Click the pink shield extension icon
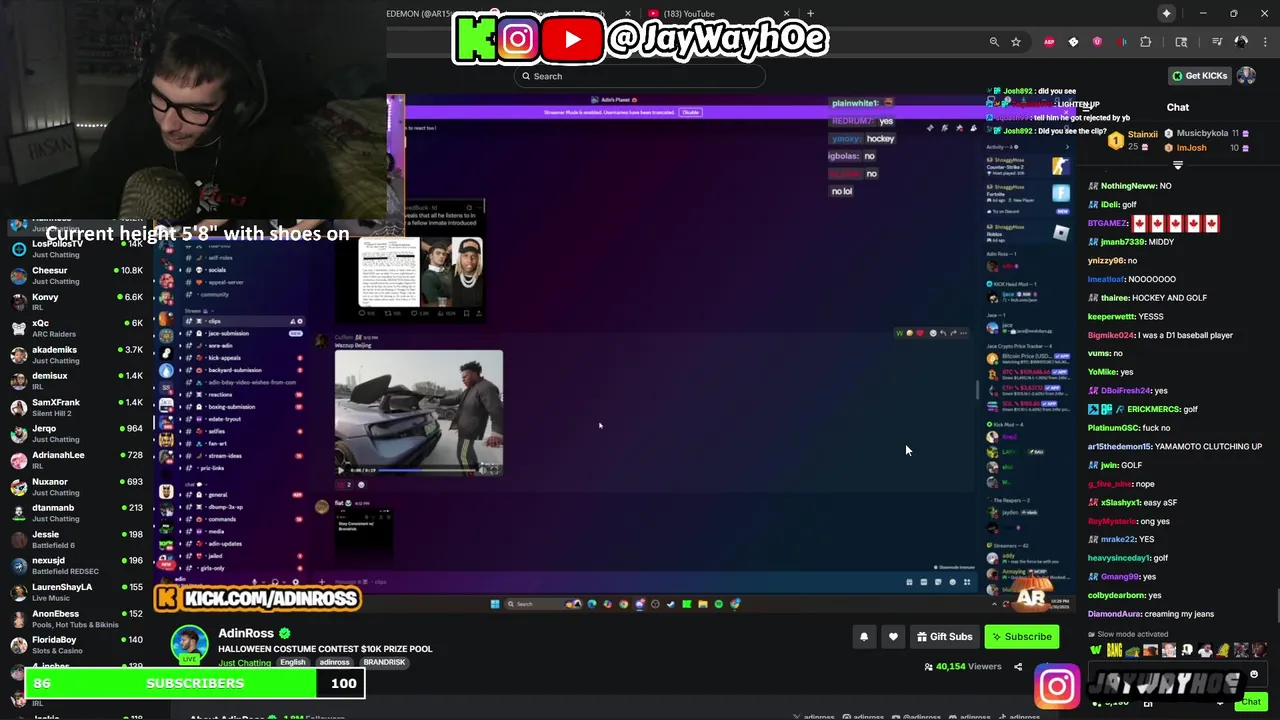 [1097, 42]
